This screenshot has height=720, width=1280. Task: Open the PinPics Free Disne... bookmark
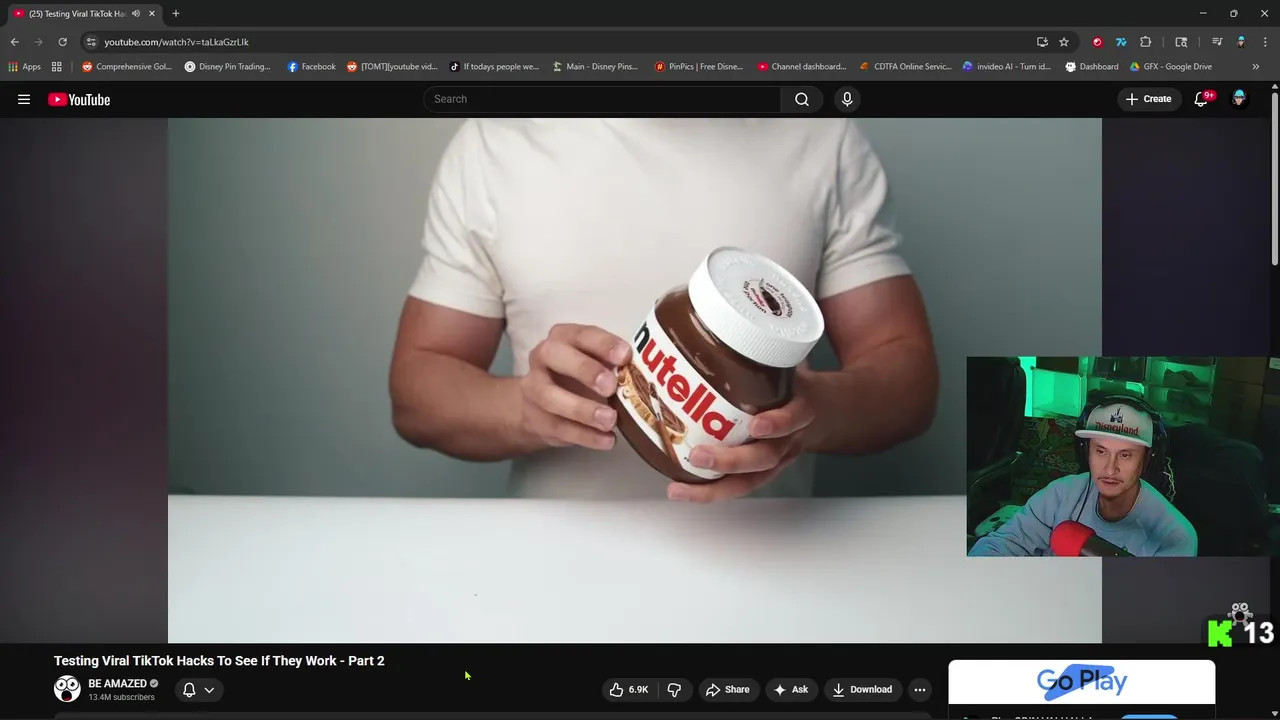click(x=699, y=67)
